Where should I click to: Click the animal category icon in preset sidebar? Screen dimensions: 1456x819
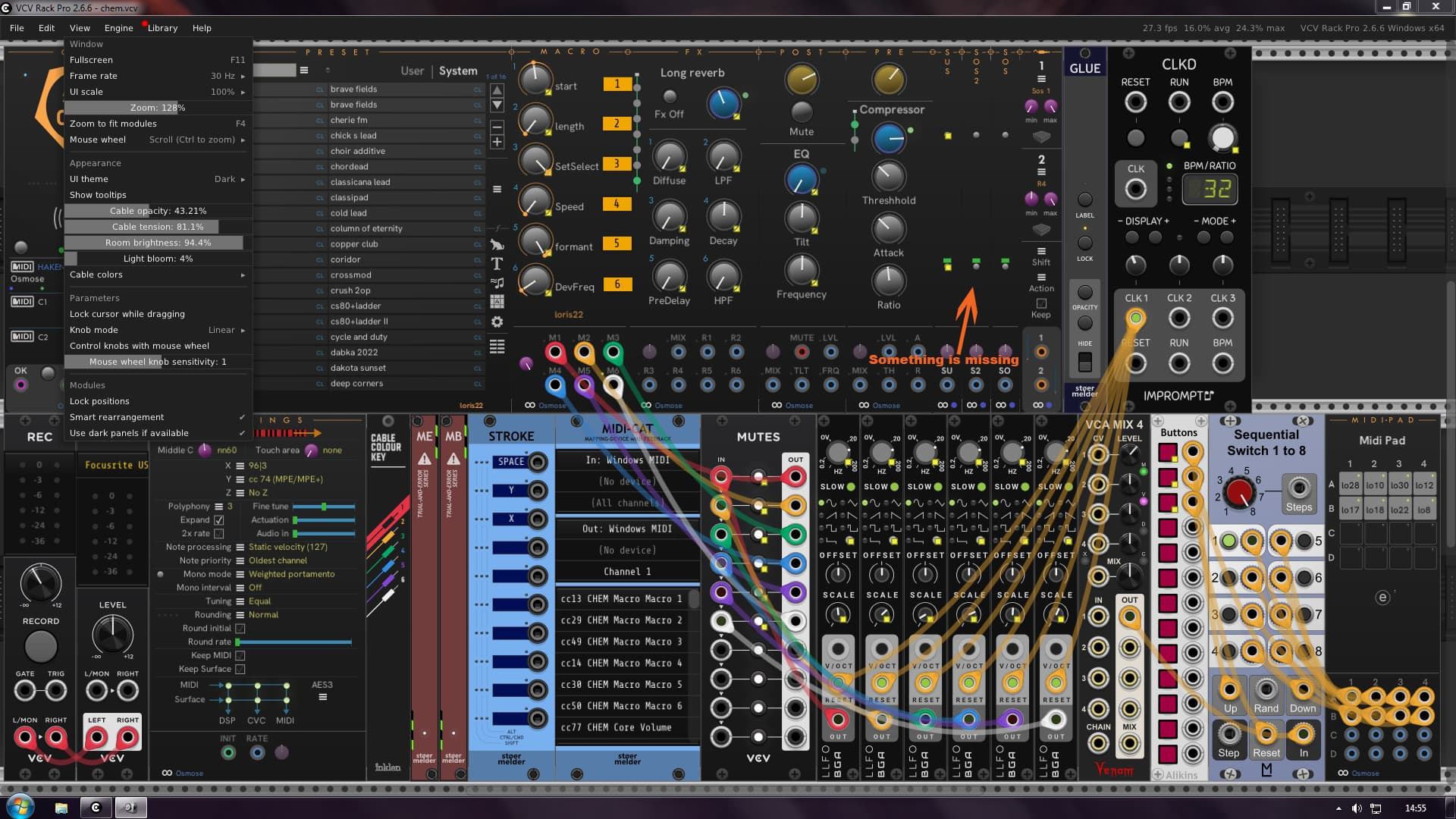[x=497, y=244]
